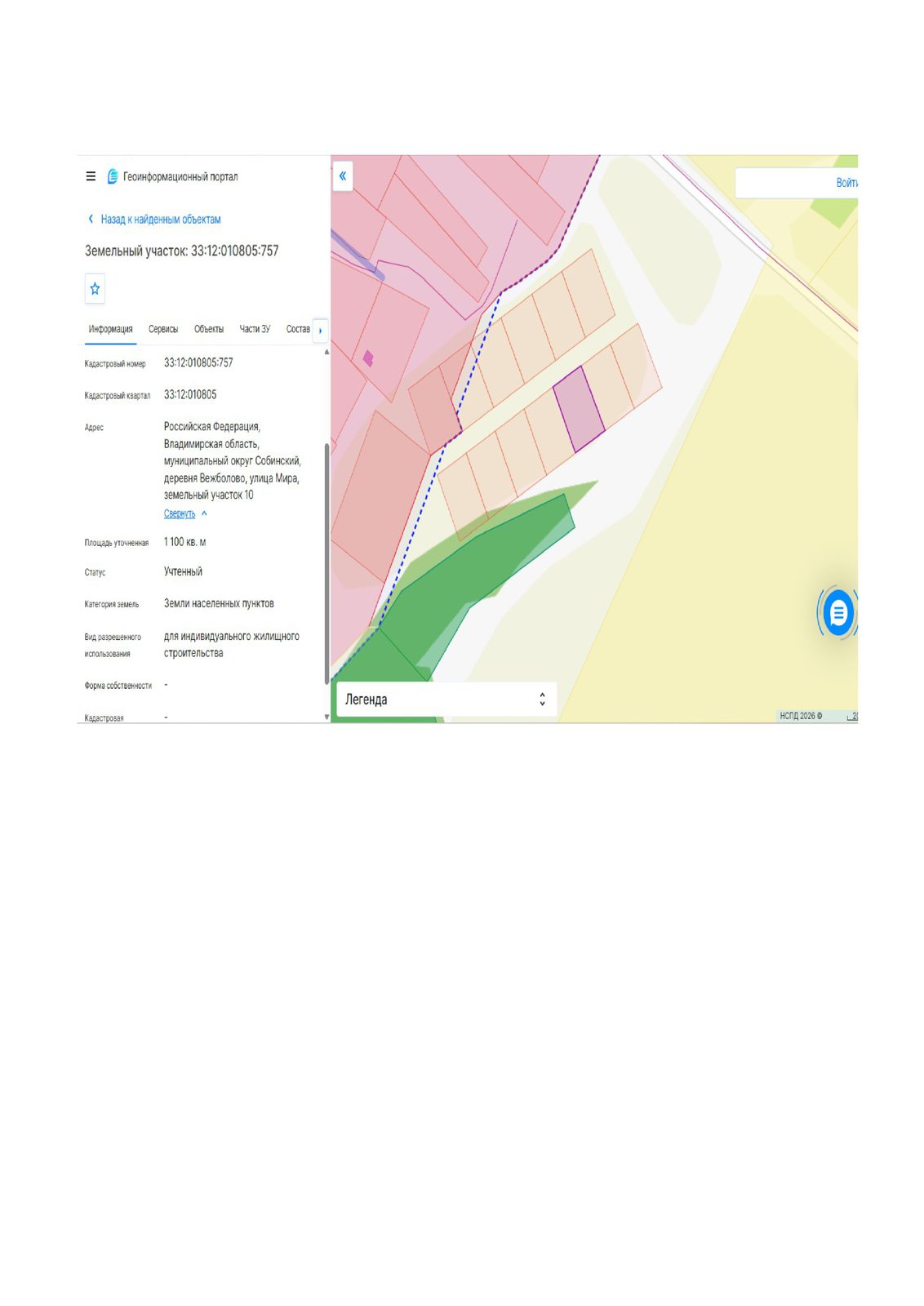
Task: Open the Состав tab
Action: [x=298, y=329]
